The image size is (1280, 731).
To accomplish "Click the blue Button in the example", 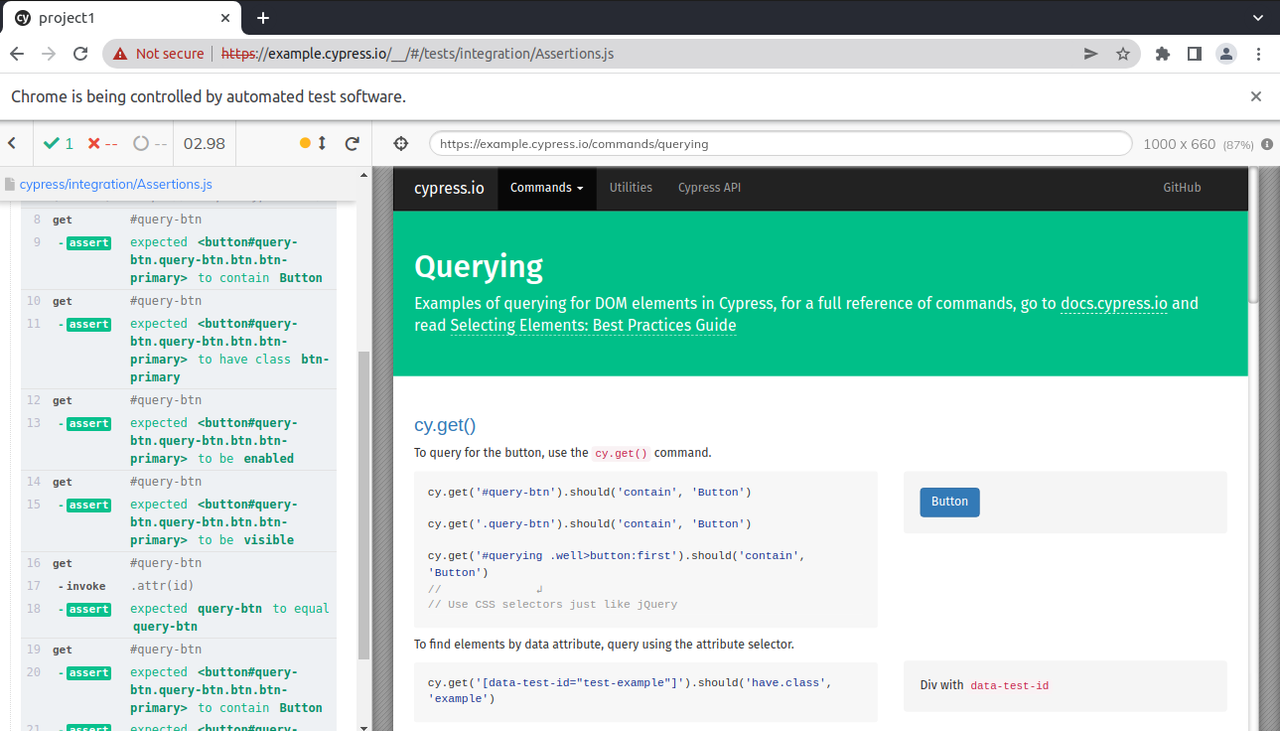I will (x=950, y=502).
